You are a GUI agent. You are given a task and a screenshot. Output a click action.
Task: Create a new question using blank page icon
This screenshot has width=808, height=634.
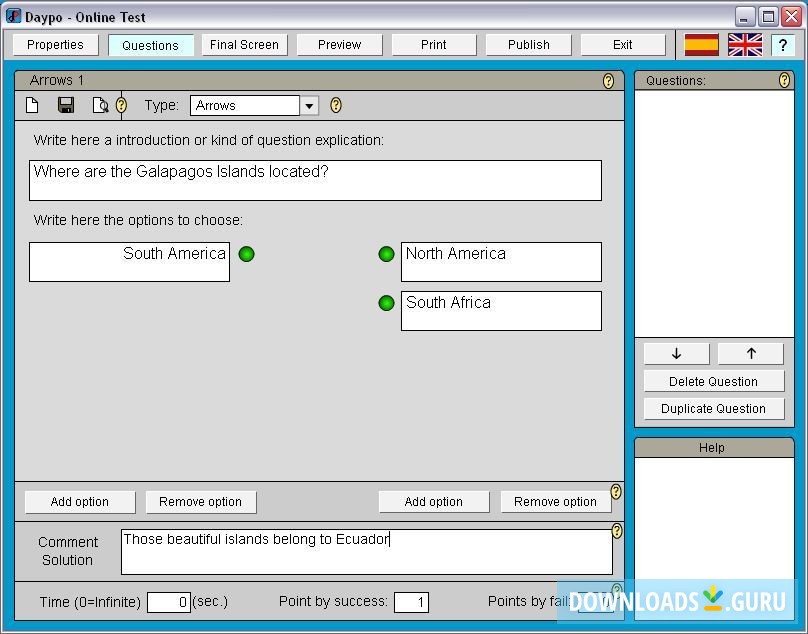coord(31,104)
